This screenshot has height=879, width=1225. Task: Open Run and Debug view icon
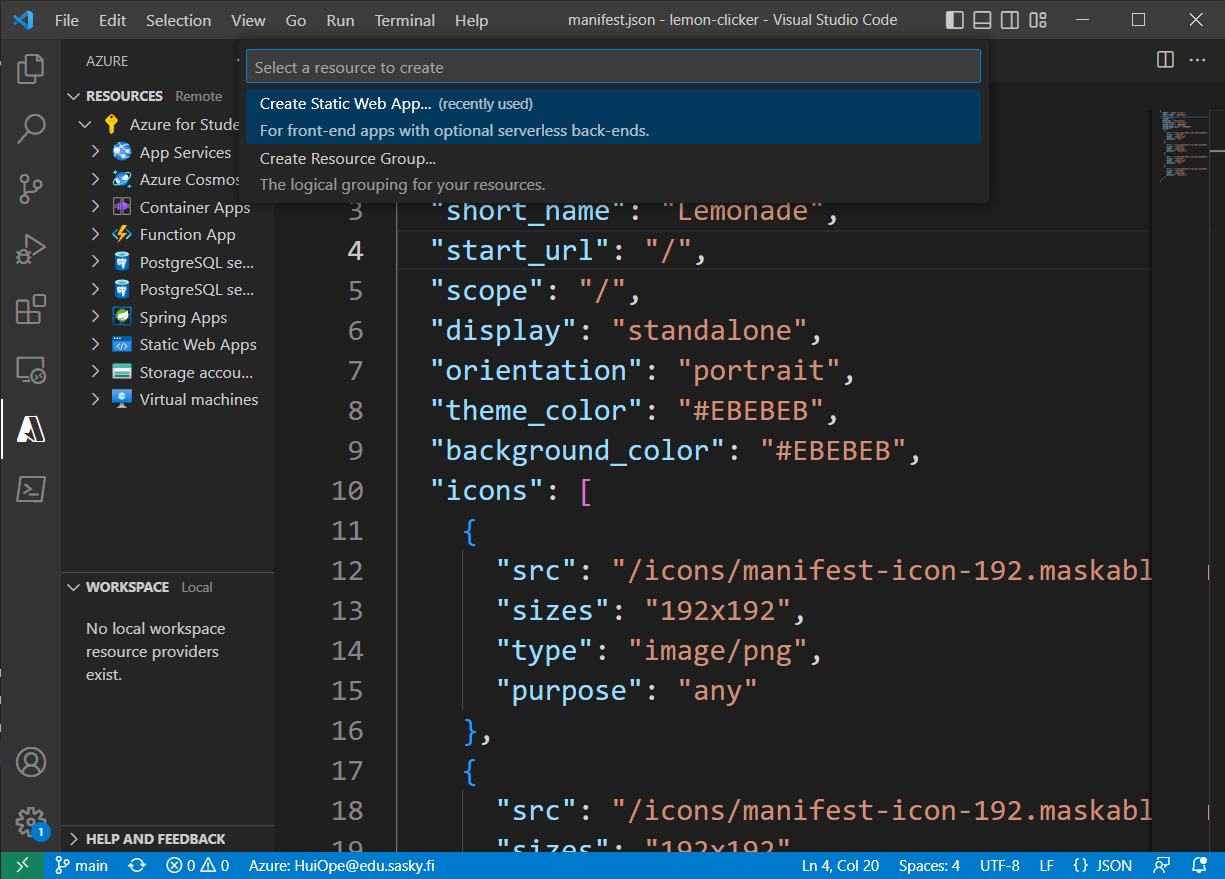coord(31,249)
